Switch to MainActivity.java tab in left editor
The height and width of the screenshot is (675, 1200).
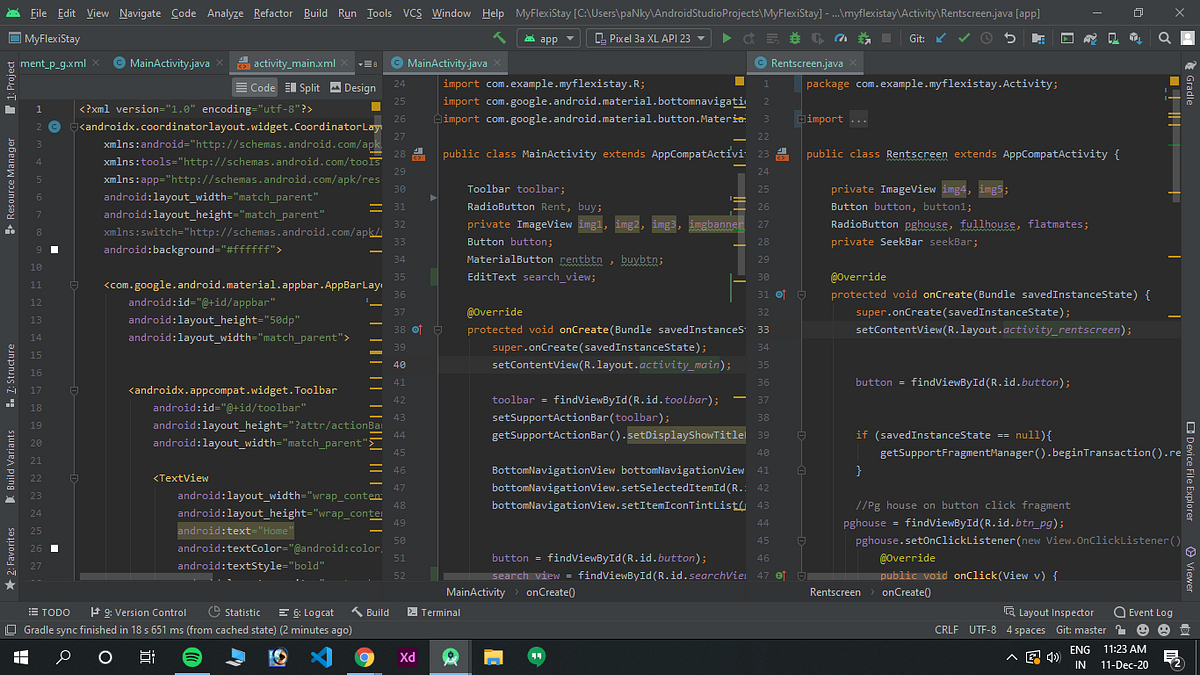pos(169,63)
